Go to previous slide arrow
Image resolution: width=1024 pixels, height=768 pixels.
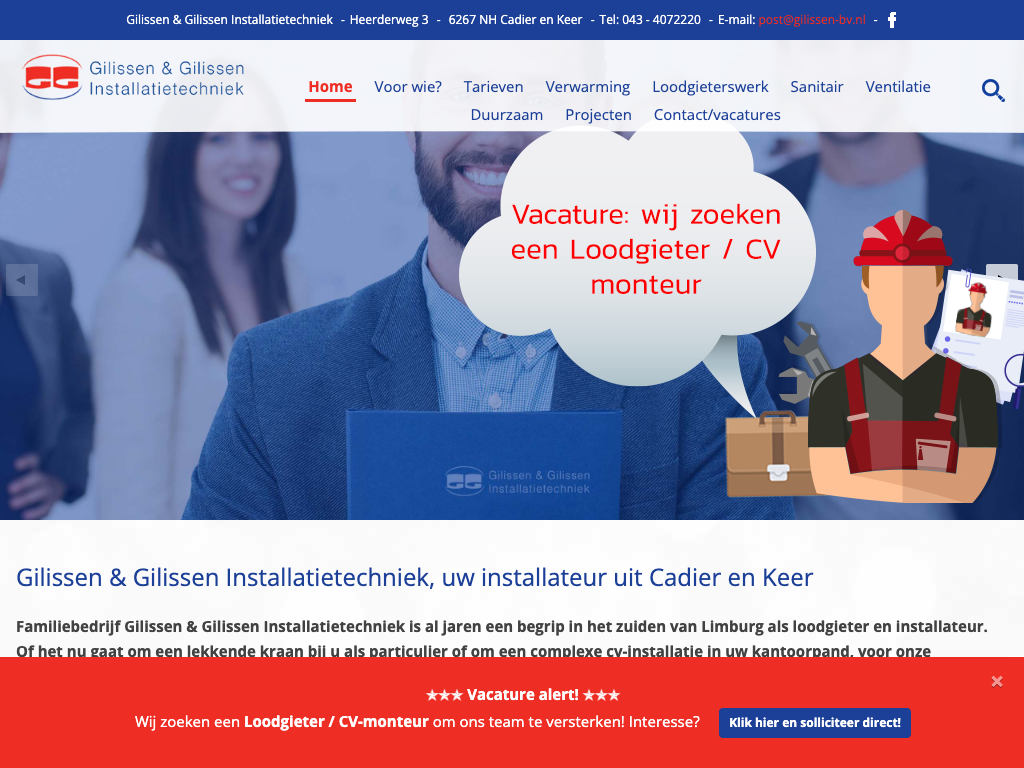point(22,280)
